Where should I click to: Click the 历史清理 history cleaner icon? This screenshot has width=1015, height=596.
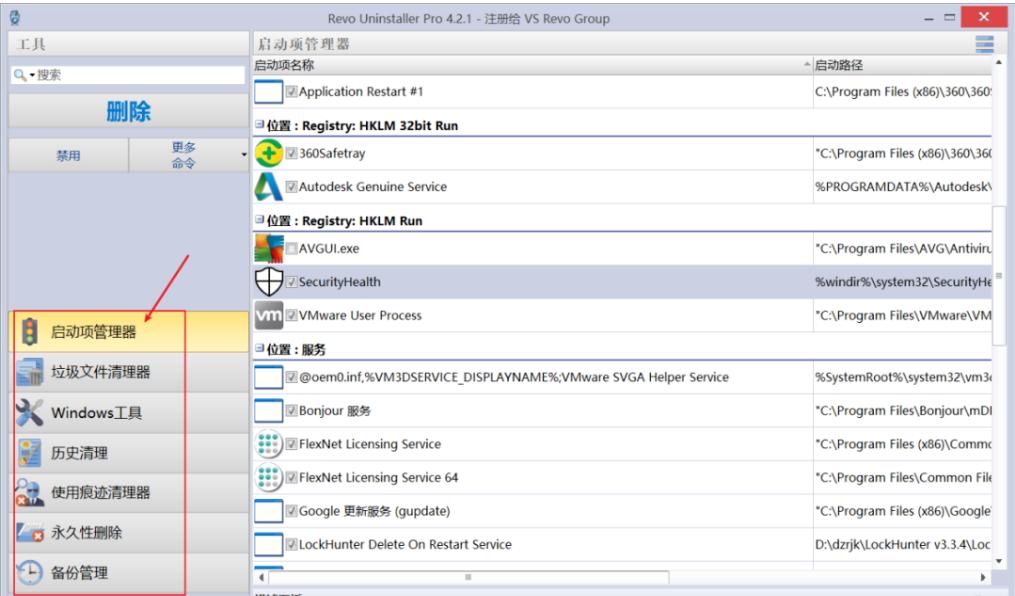point(28,453)
